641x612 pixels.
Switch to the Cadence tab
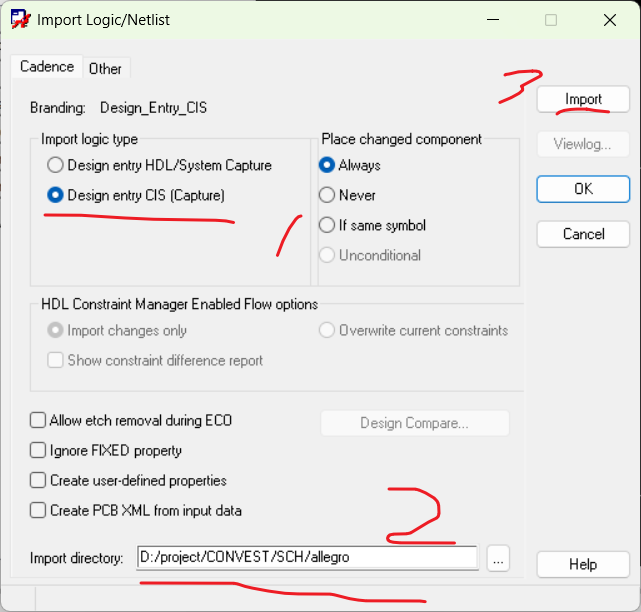point(47,67)
